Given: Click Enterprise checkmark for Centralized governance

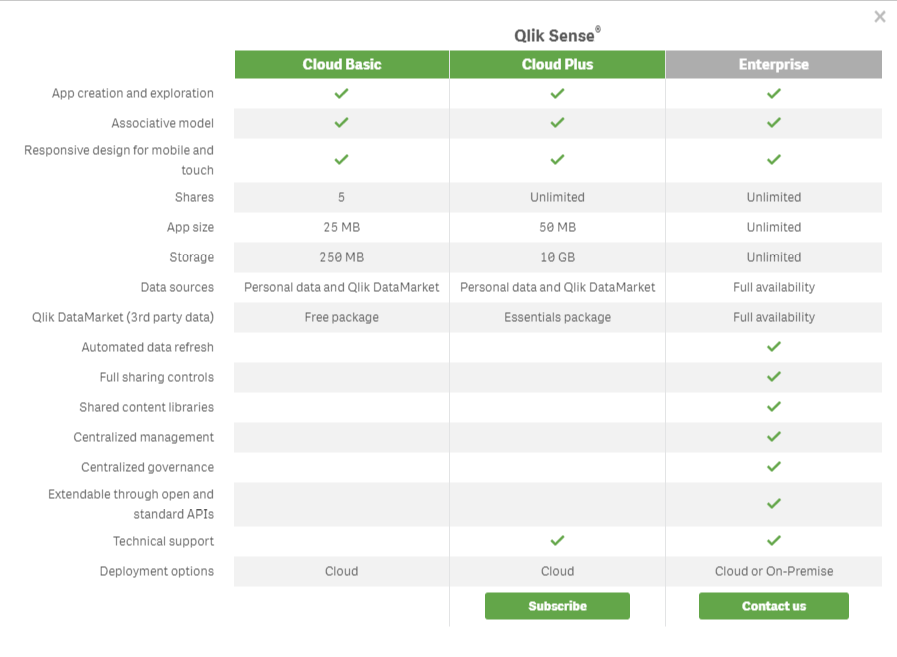Looking at the screenshot, I should pos(773,467).
